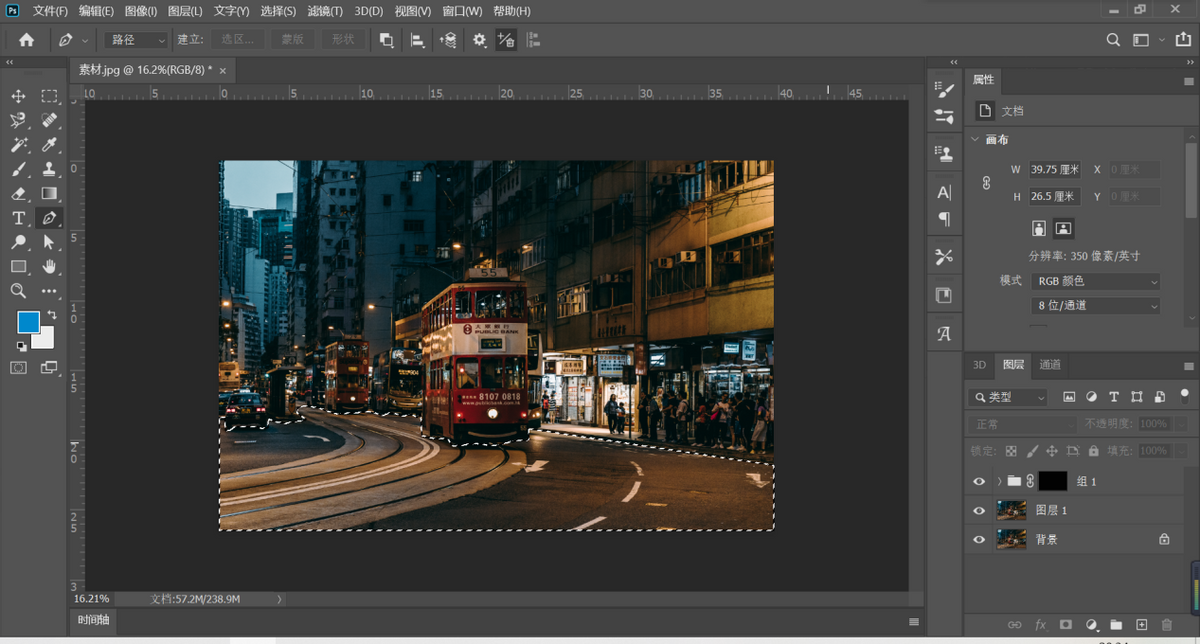This screenshot has width=1200, height=644.
Task: Click the canvas height H field
Action: coord(1055,197)
